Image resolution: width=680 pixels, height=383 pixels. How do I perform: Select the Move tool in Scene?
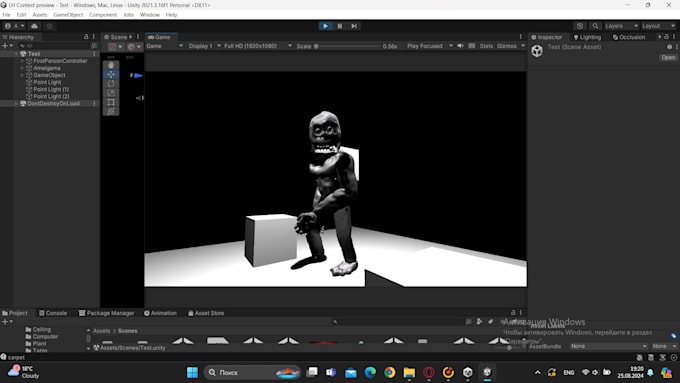(111, 74)
